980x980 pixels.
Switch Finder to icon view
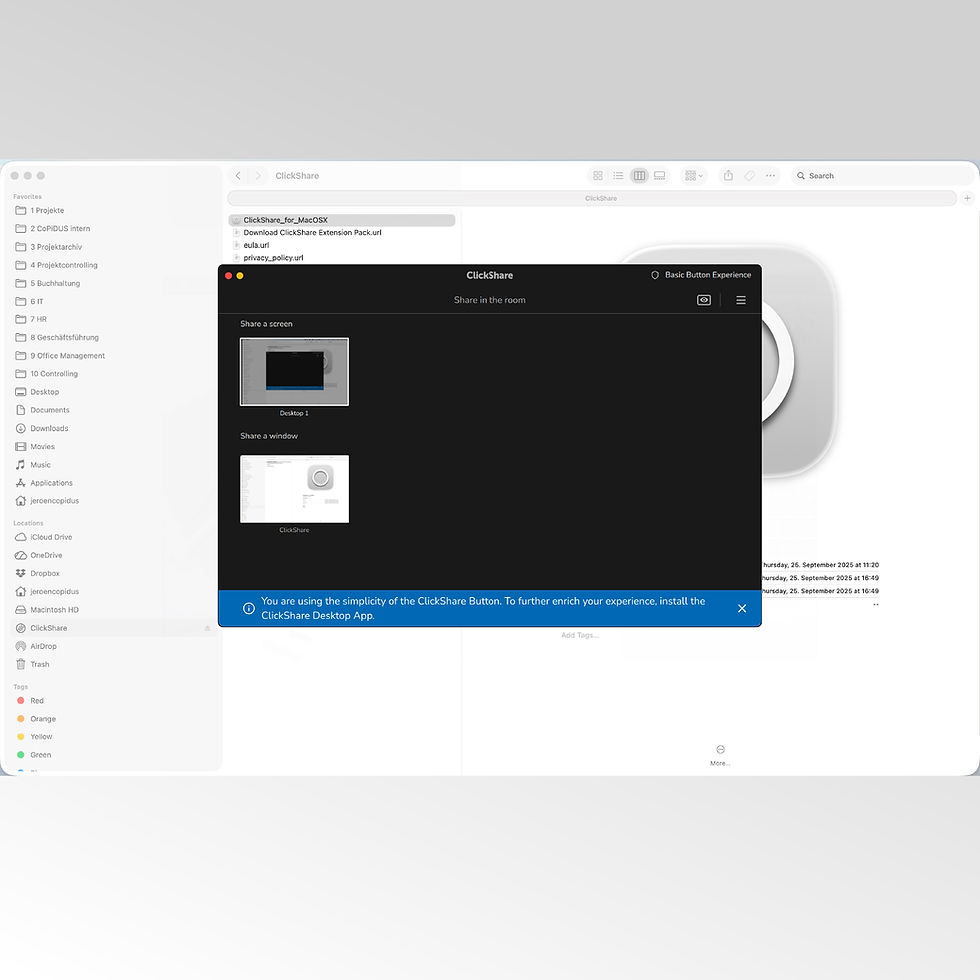598,176
